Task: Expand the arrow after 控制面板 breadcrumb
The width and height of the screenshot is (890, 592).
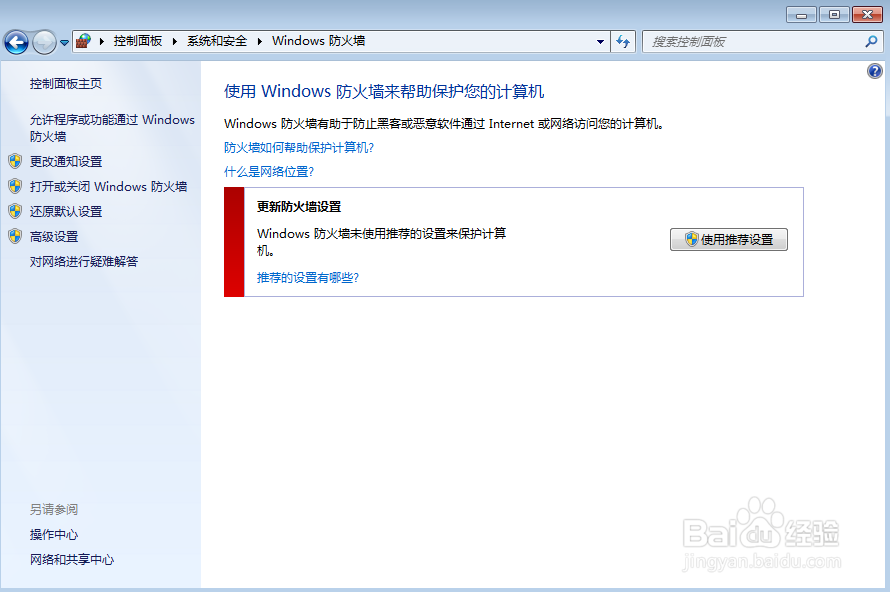Action: [175, 41]
